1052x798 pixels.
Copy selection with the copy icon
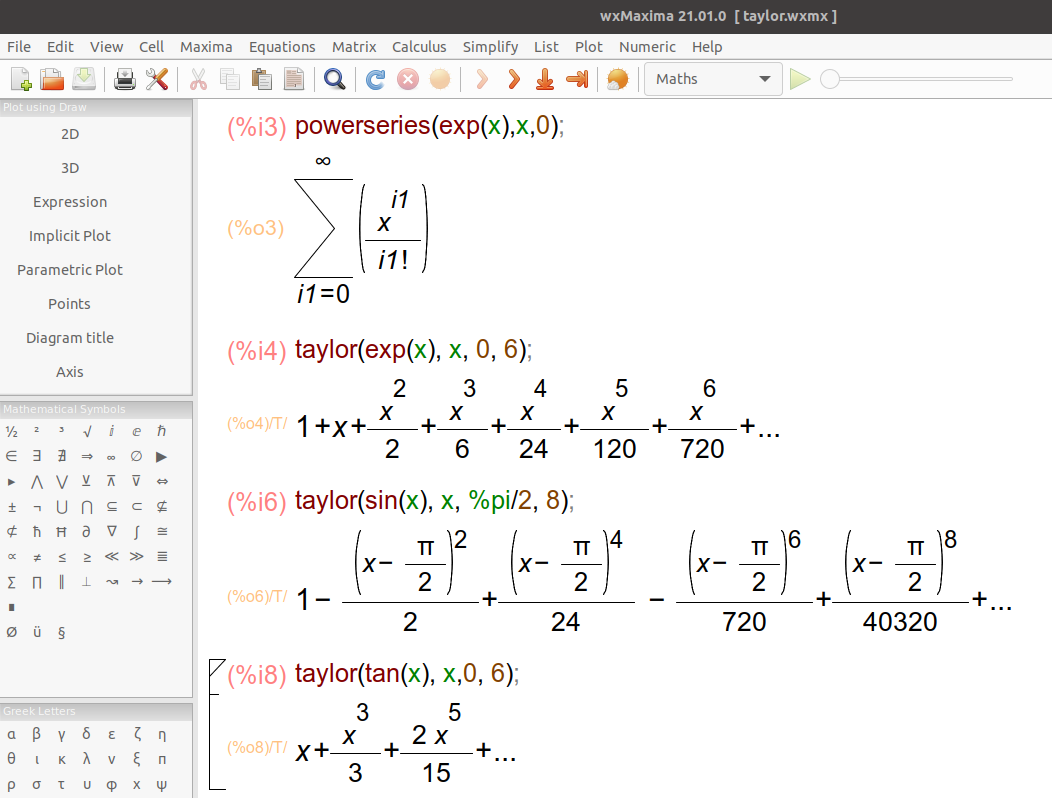pos(229,79)
